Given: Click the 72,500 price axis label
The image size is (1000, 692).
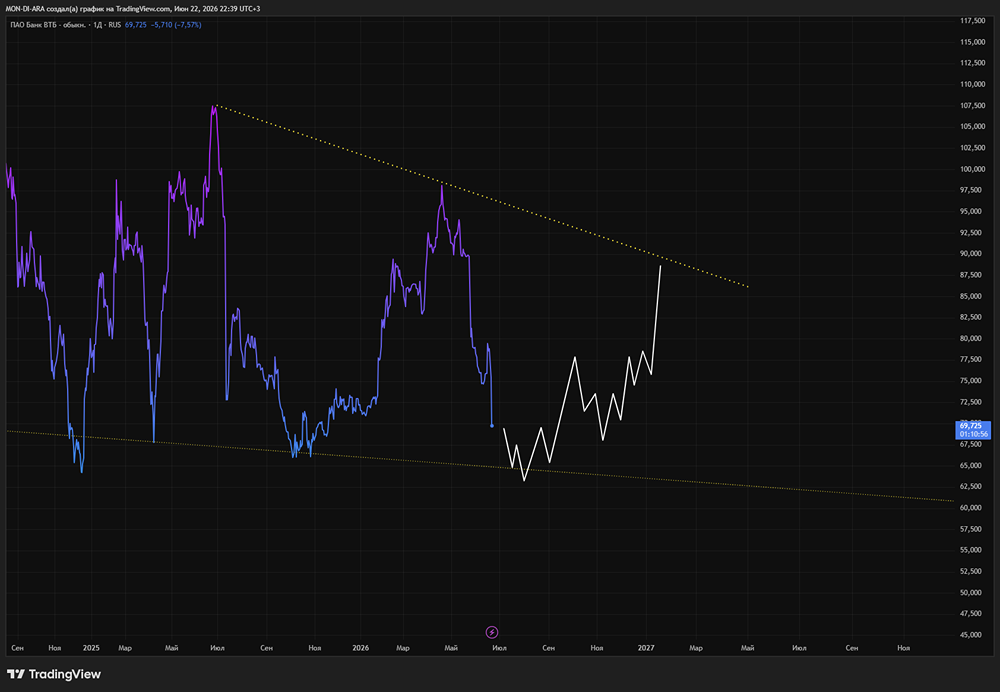Looking at the screenshot, I should pos(971,402).
